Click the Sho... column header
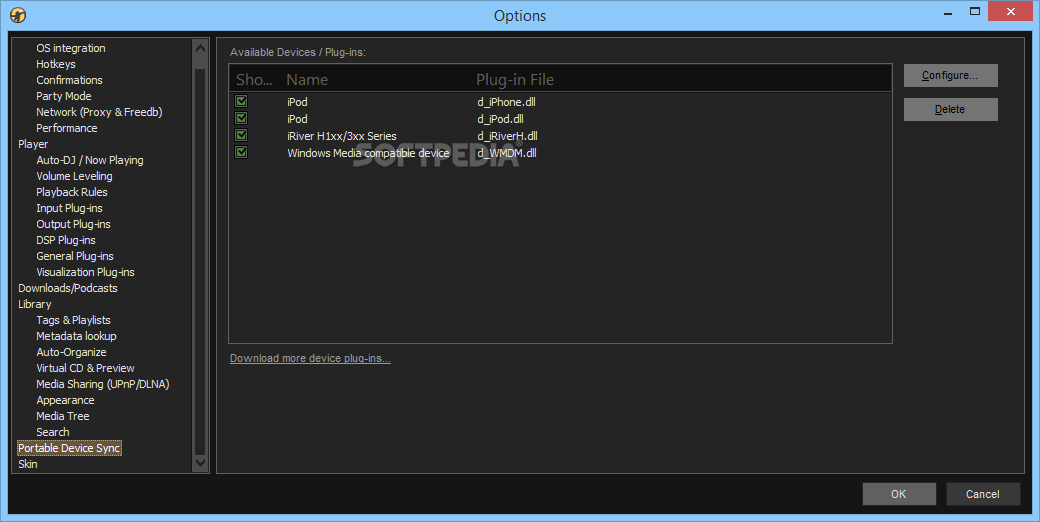1040x522 pixels. point(254,80)
